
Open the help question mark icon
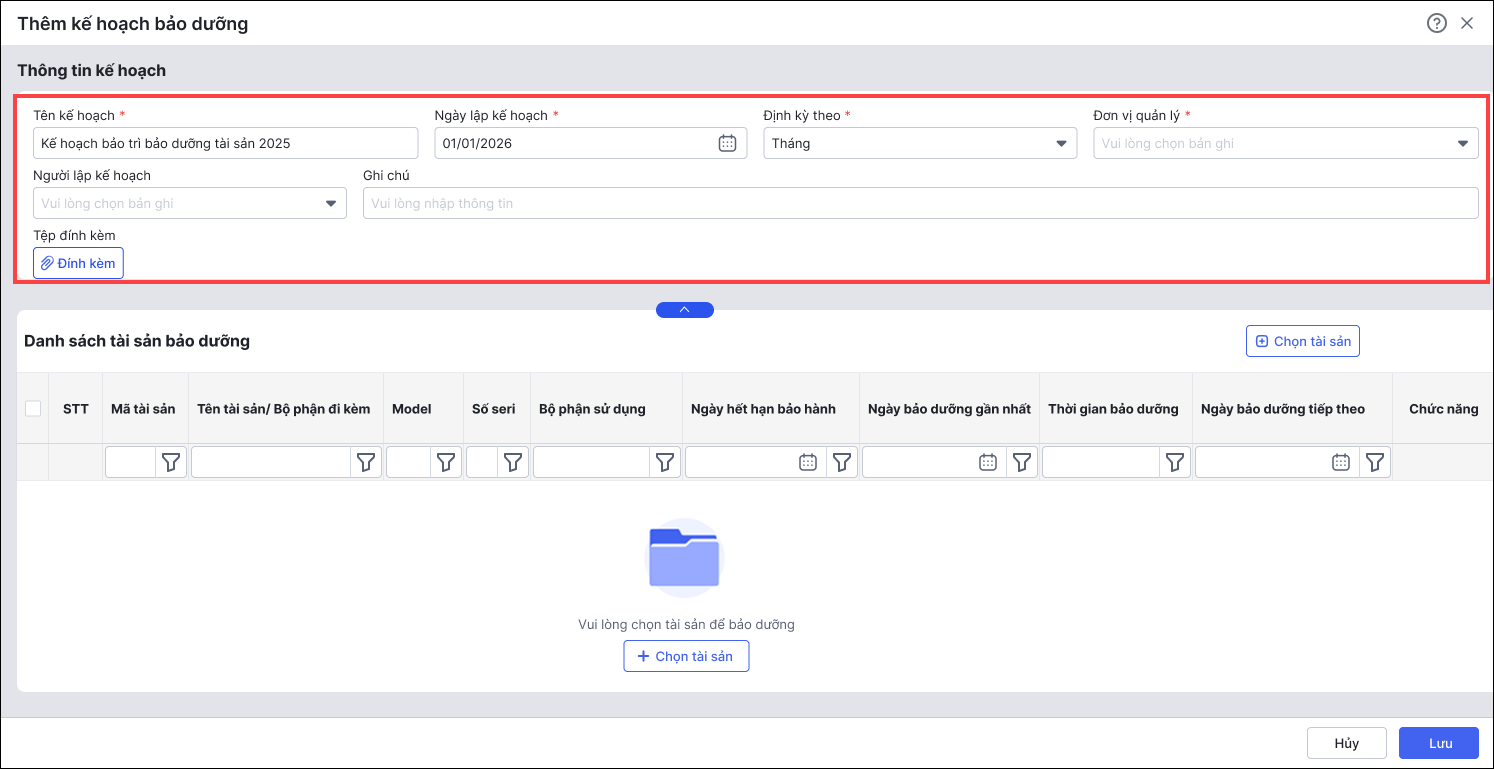[1436, 23]
